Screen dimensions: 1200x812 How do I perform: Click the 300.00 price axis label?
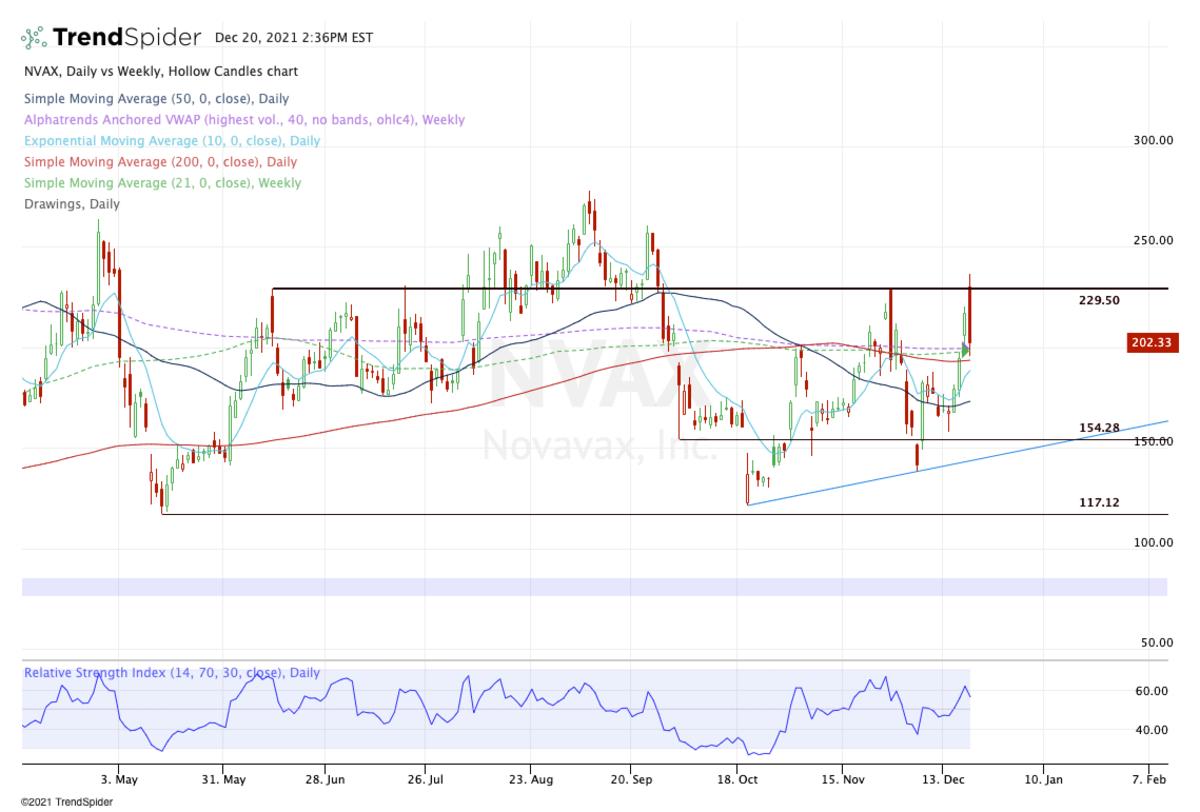(x=1152, y=141)
